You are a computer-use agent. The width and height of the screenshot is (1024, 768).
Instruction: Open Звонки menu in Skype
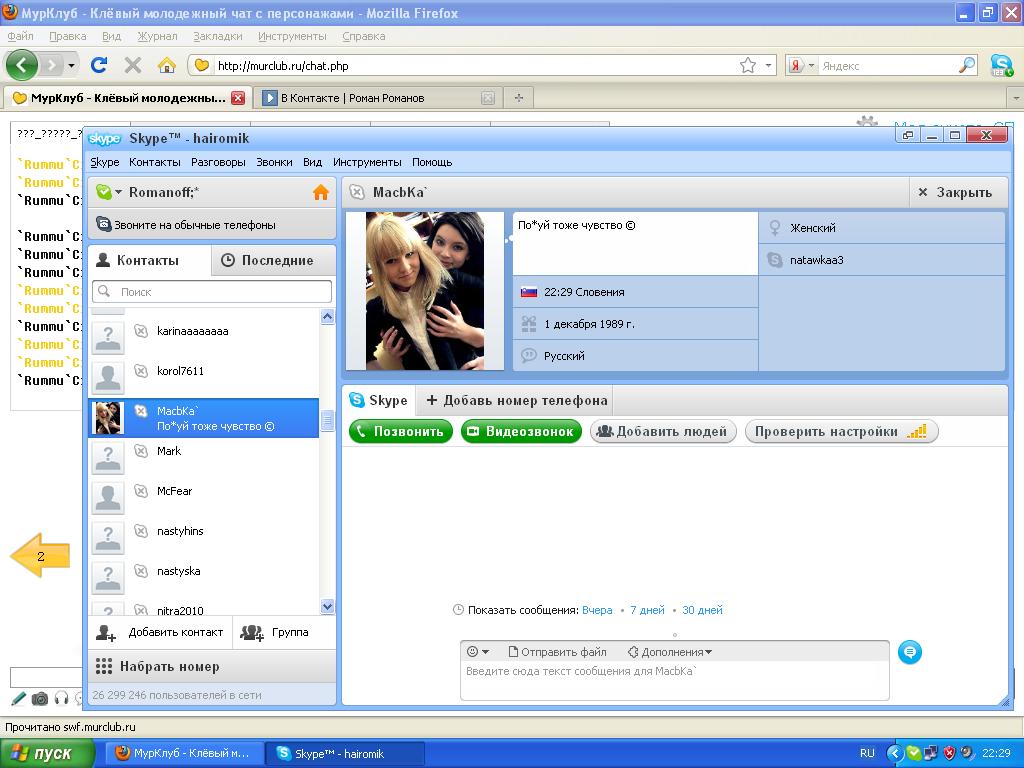[274, 162]
